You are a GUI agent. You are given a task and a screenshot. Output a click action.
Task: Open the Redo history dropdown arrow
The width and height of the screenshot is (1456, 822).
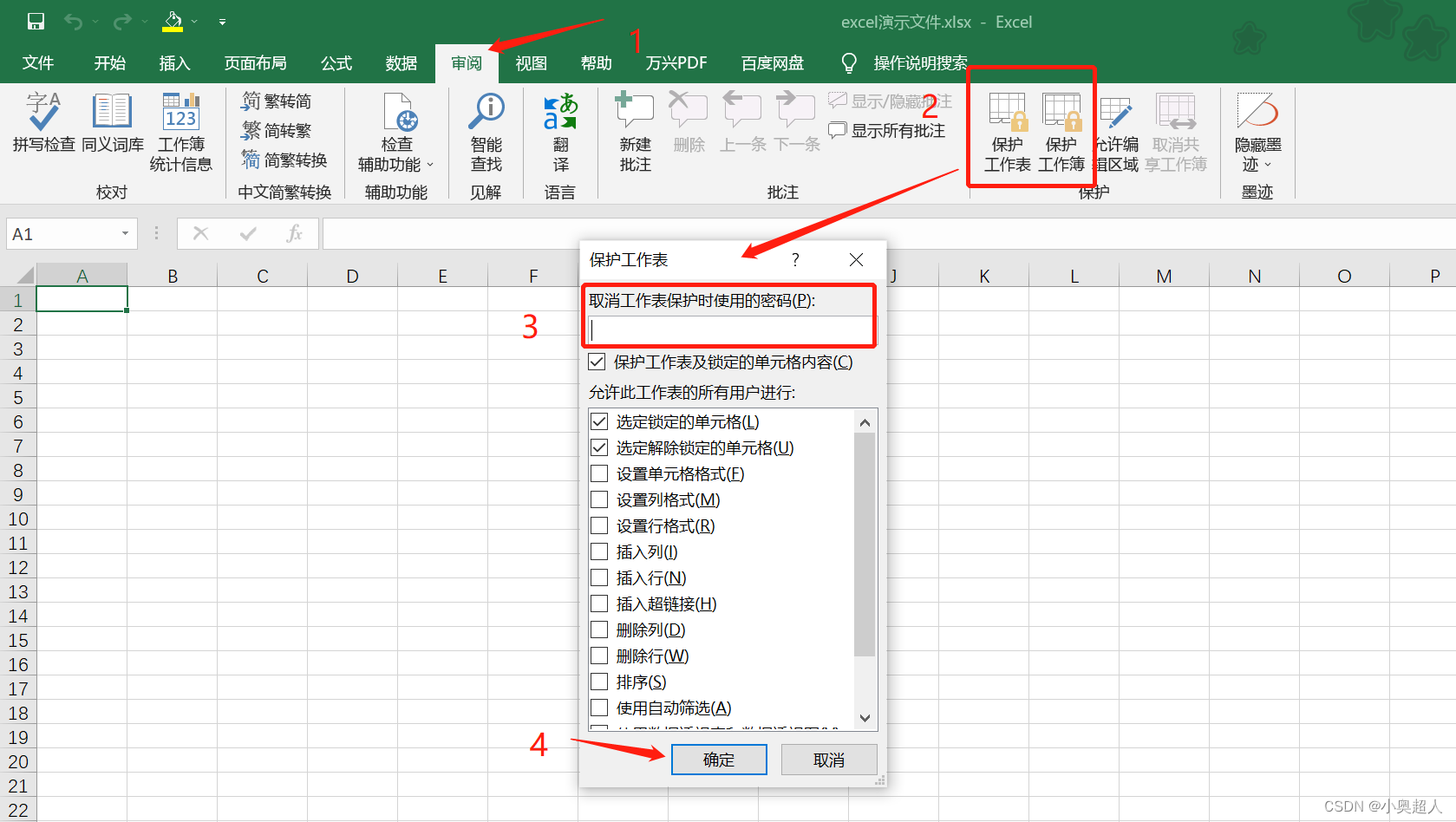click(143, 22)
